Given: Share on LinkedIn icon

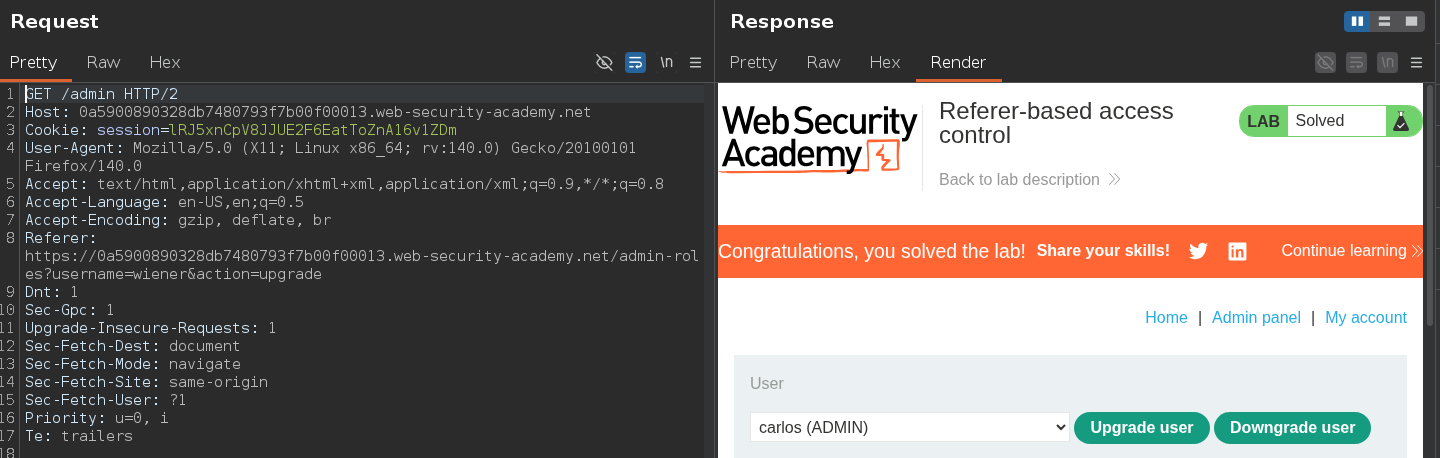Looking at the screenshot, I should (1237, 251).
